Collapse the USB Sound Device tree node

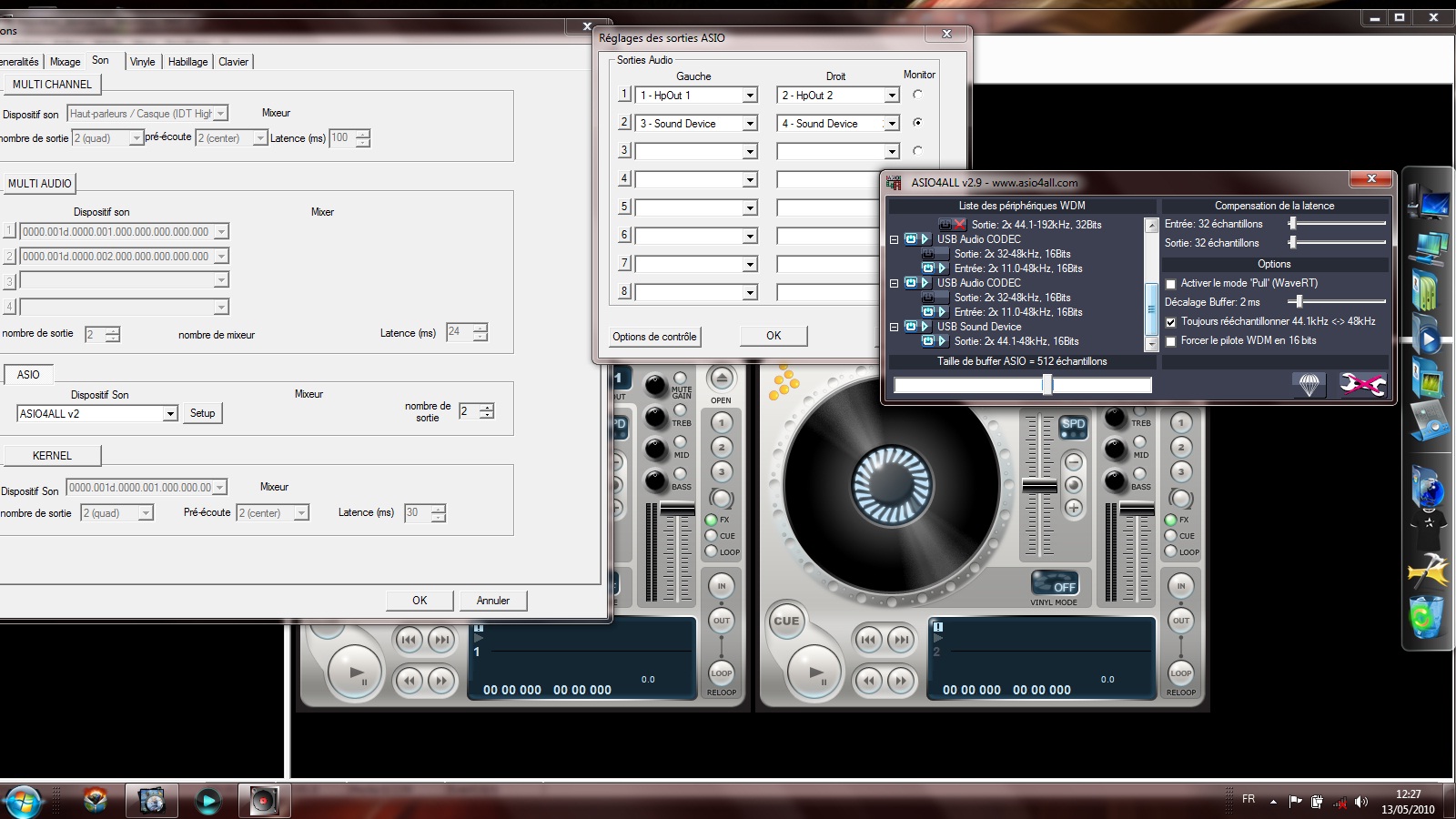pyautogui.click(x=894, y=327)
